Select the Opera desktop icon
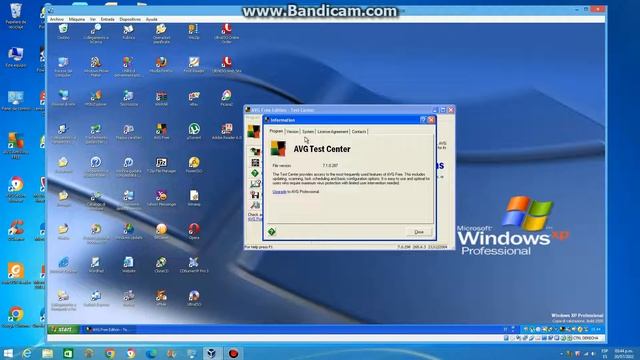 (194, 231)
